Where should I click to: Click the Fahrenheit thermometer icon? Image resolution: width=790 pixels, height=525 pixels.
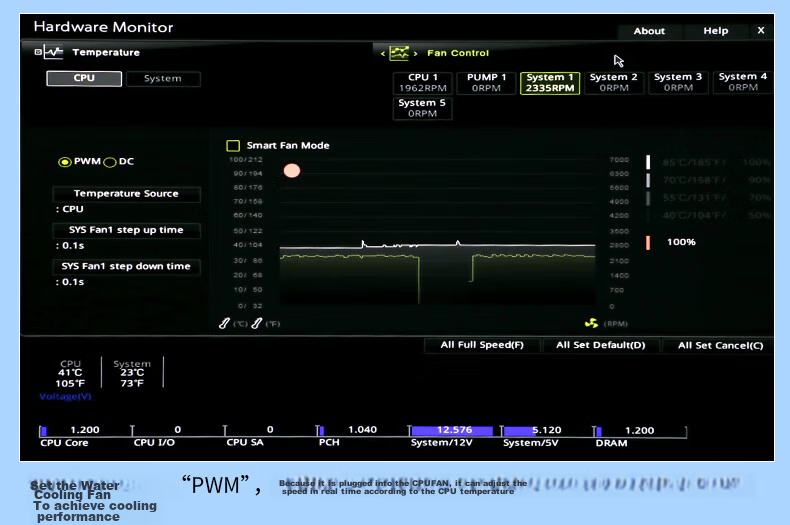coord(256,323)
